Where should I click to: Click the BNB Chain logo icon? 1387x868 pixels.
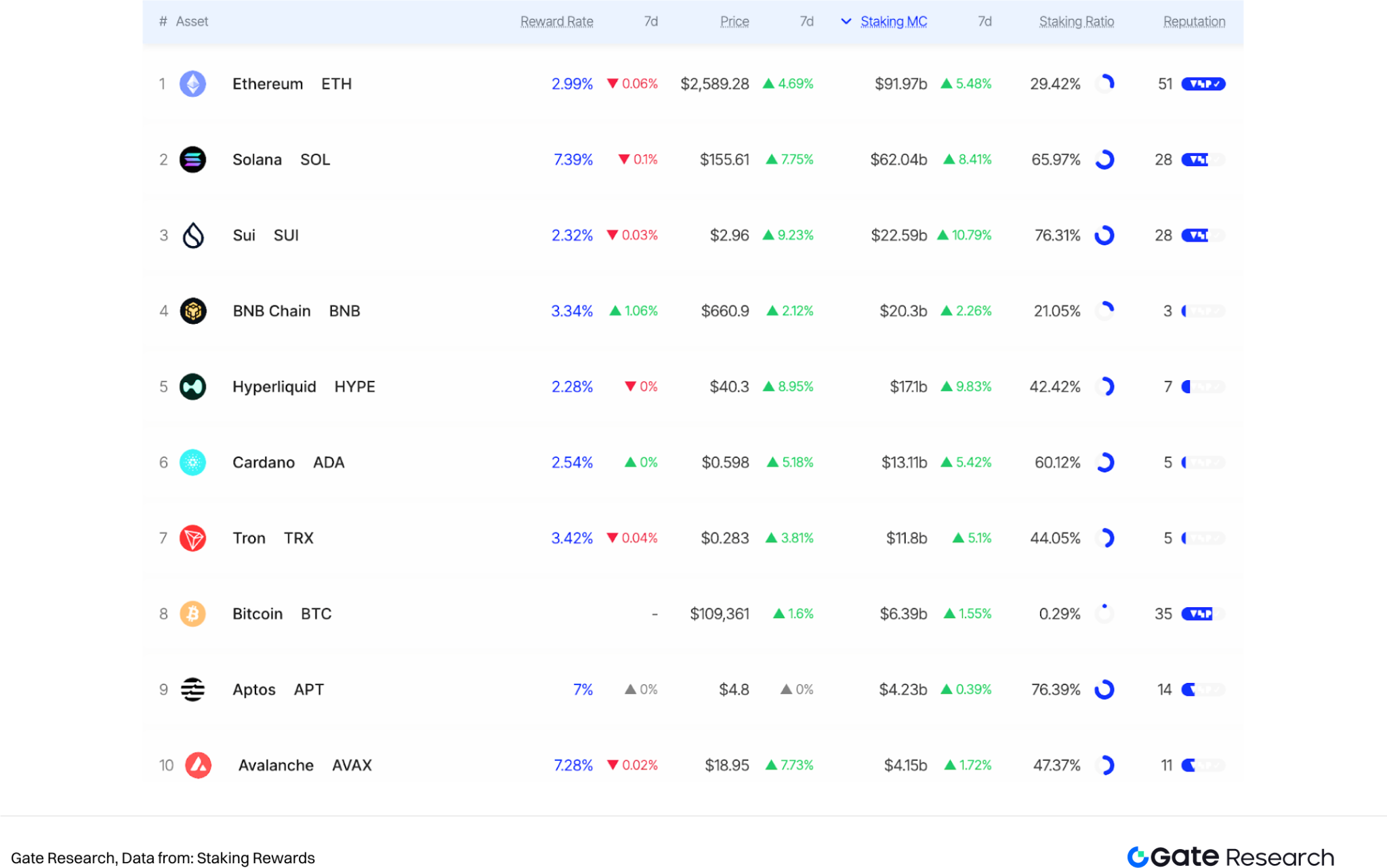tap(192, 311)
